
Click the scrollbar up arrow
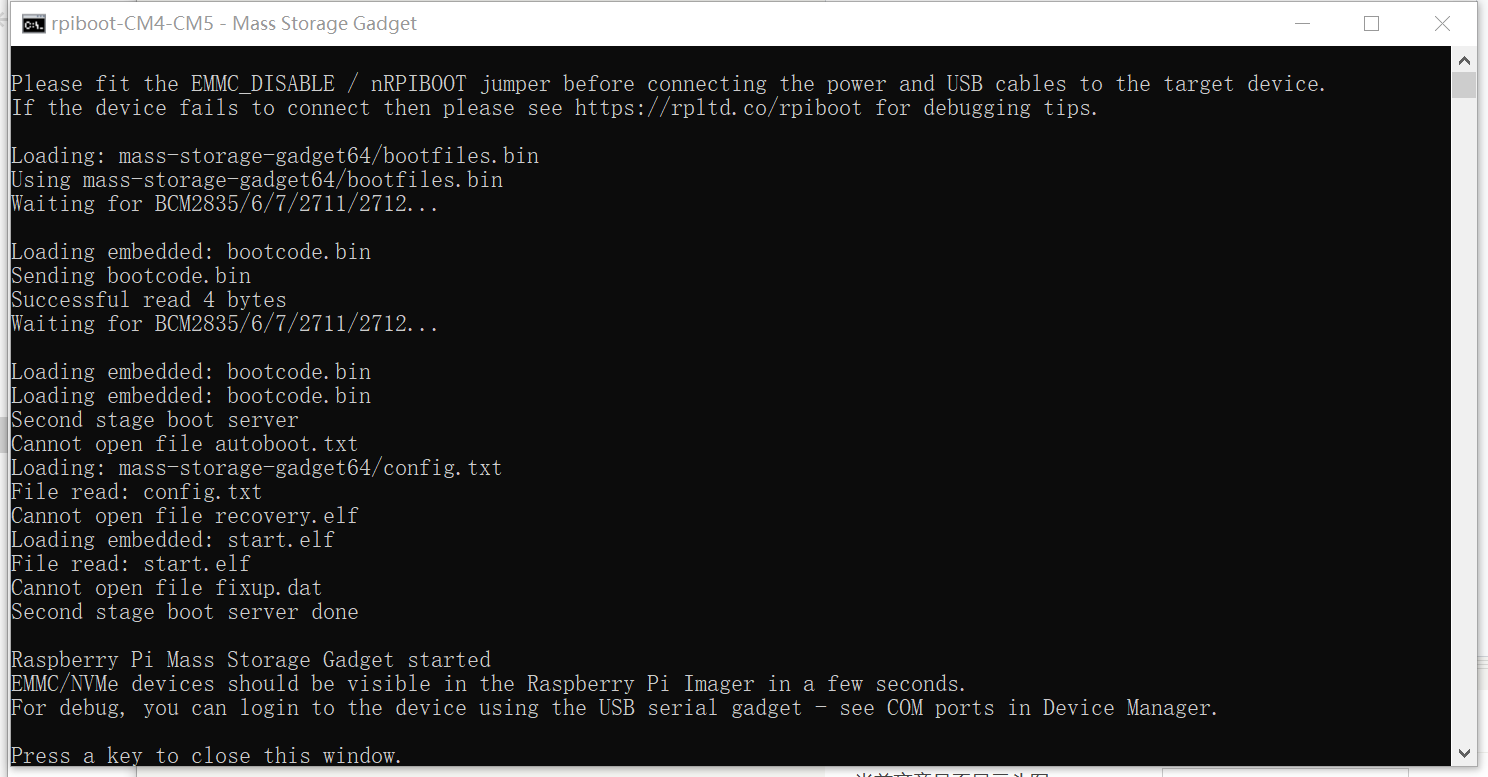(1464, 60)
